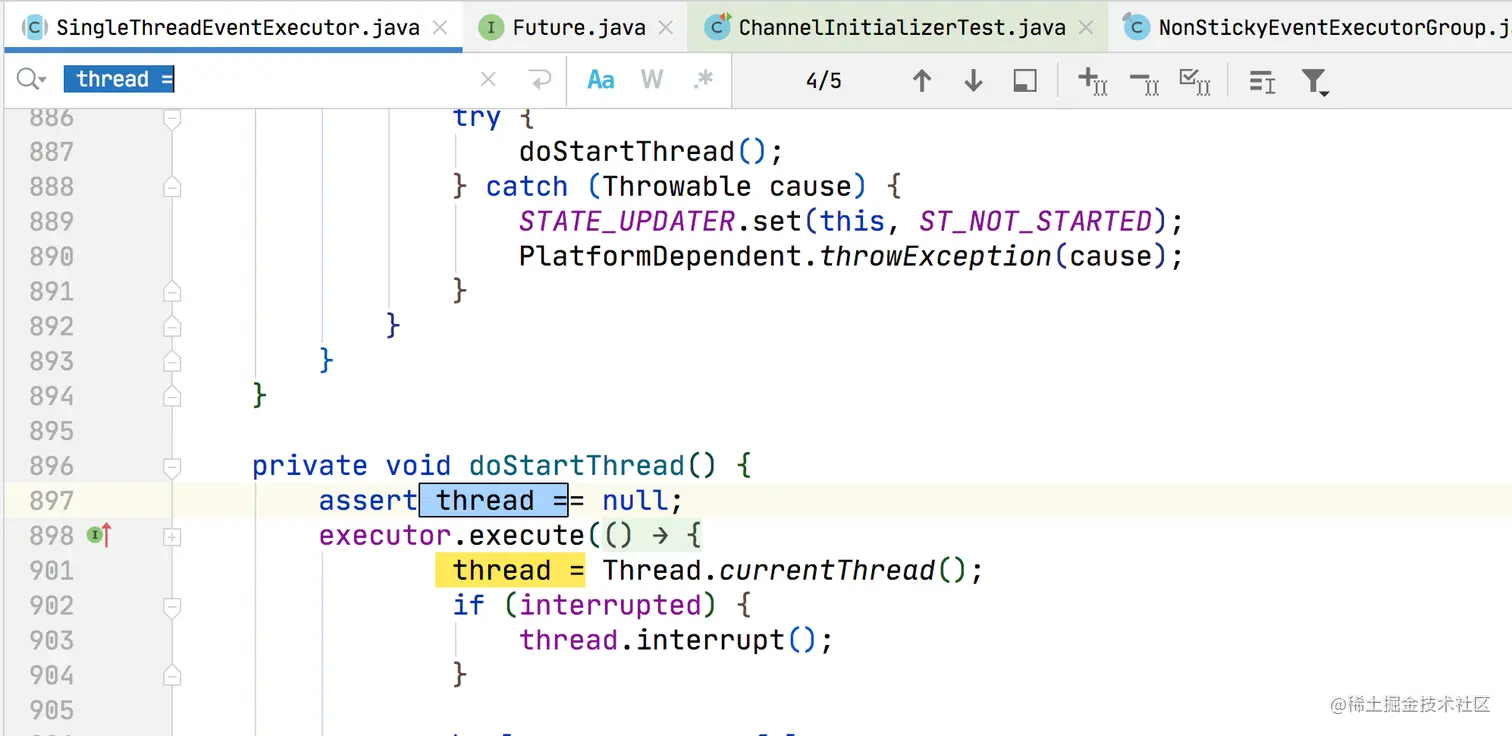Open results in Find tool window icon
1512x736 pixels.
click(x=1025, y=81)
